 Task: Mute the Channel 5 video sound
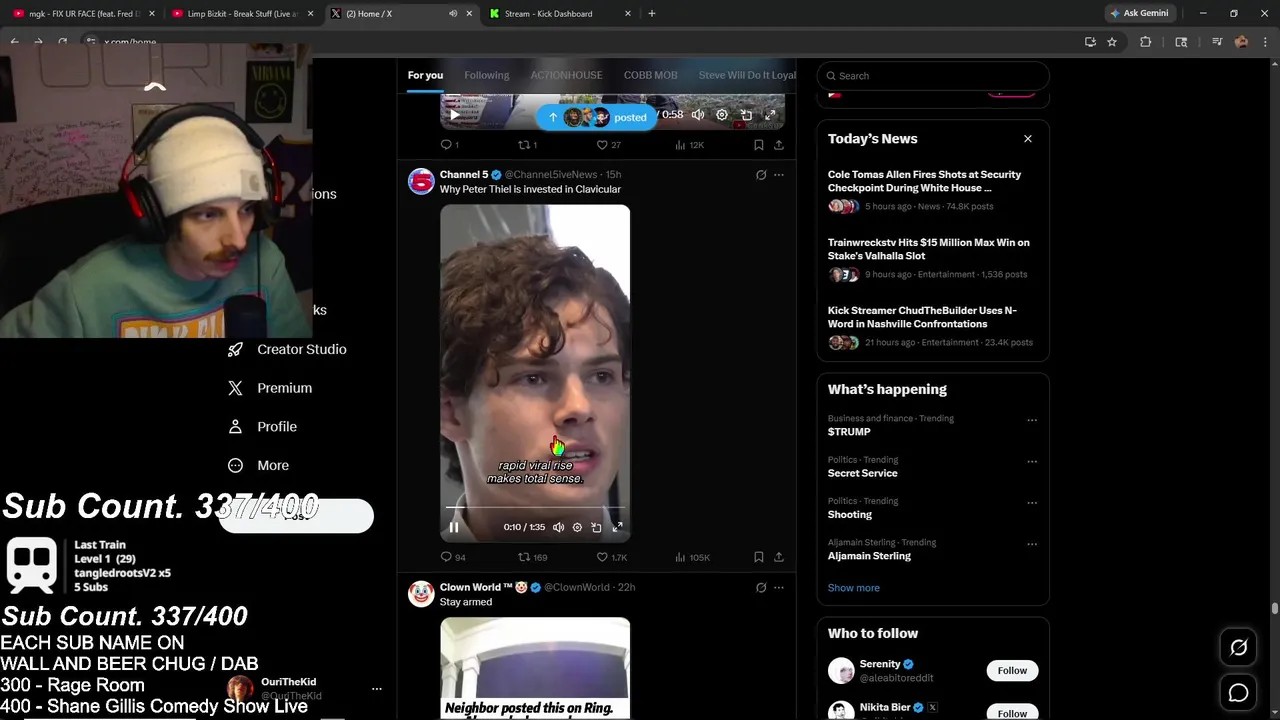tap(558, 527)
